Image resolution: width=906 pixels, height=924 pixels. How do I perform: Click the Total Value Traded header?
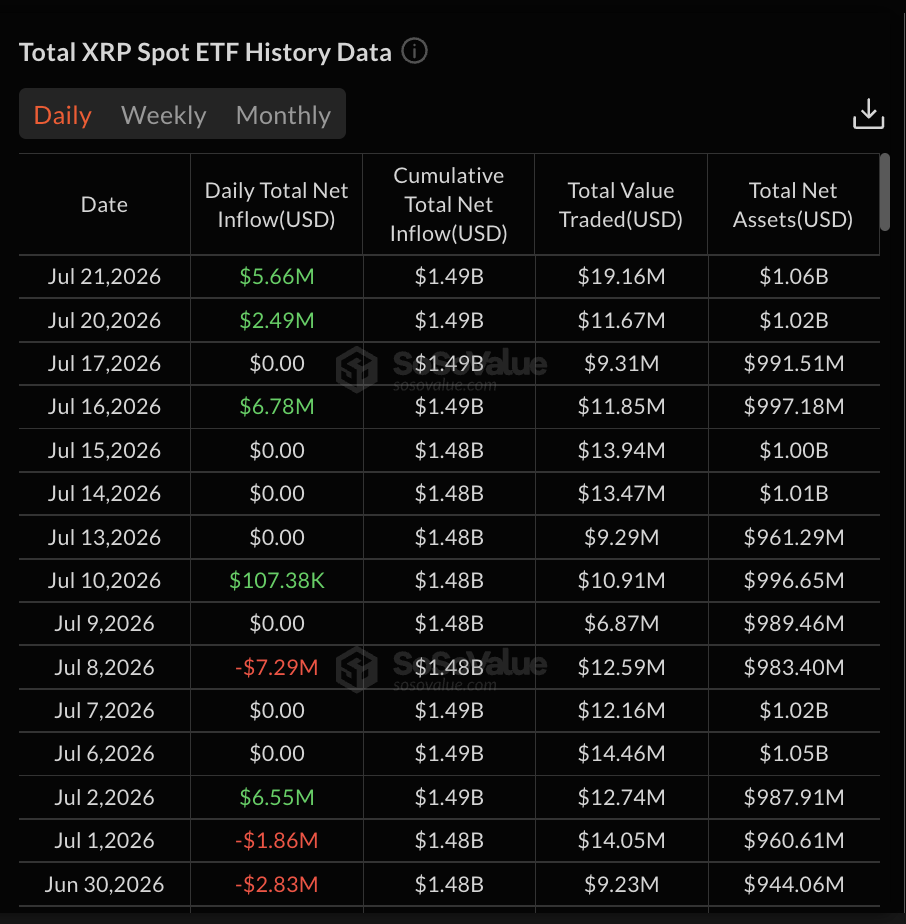(x=621, y=204)
